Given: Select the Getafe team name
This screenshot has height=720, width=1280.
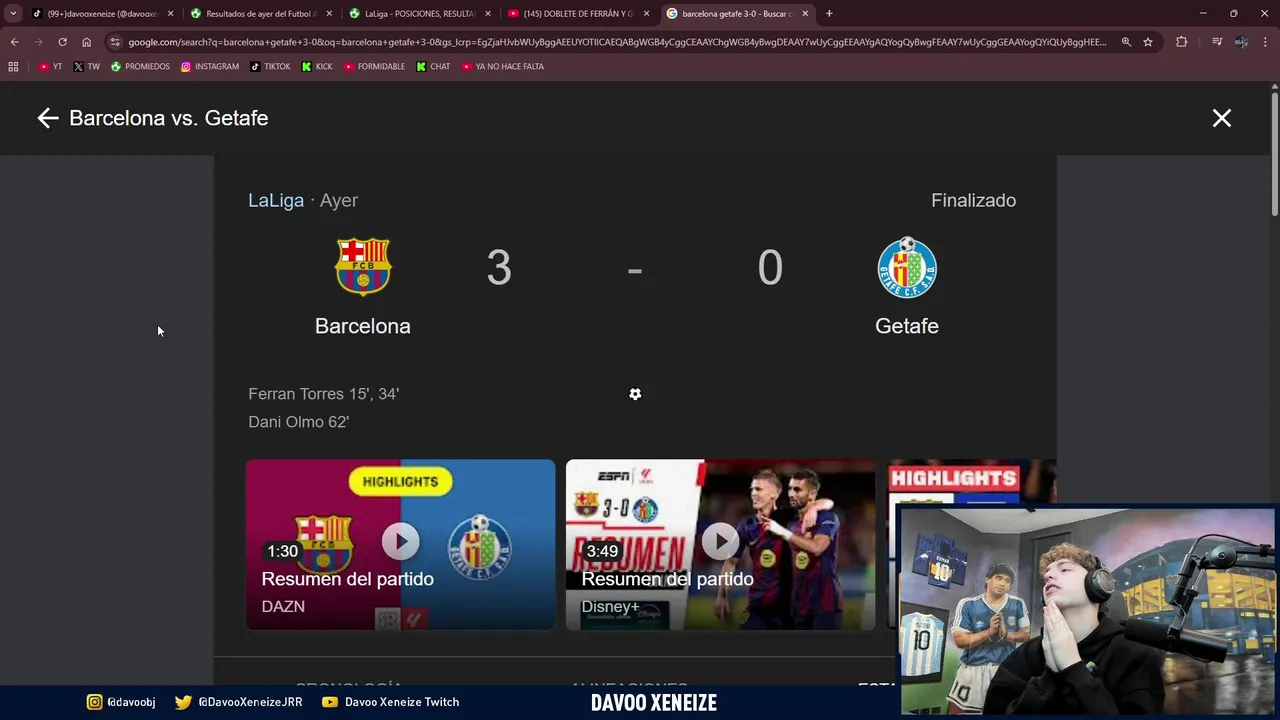Looking at the screenshot, I should click(x=907, y=326).
